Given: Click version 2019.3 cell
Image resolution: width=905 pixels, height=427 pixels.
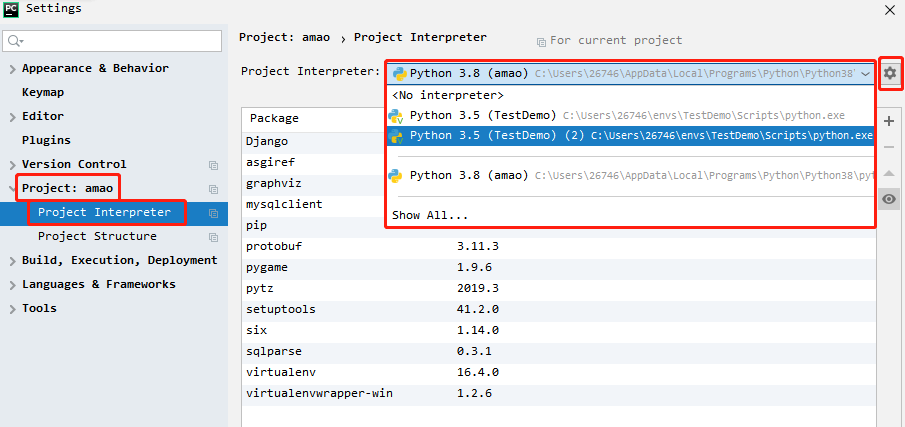Looking at the screenshot, I should point(477,289).
